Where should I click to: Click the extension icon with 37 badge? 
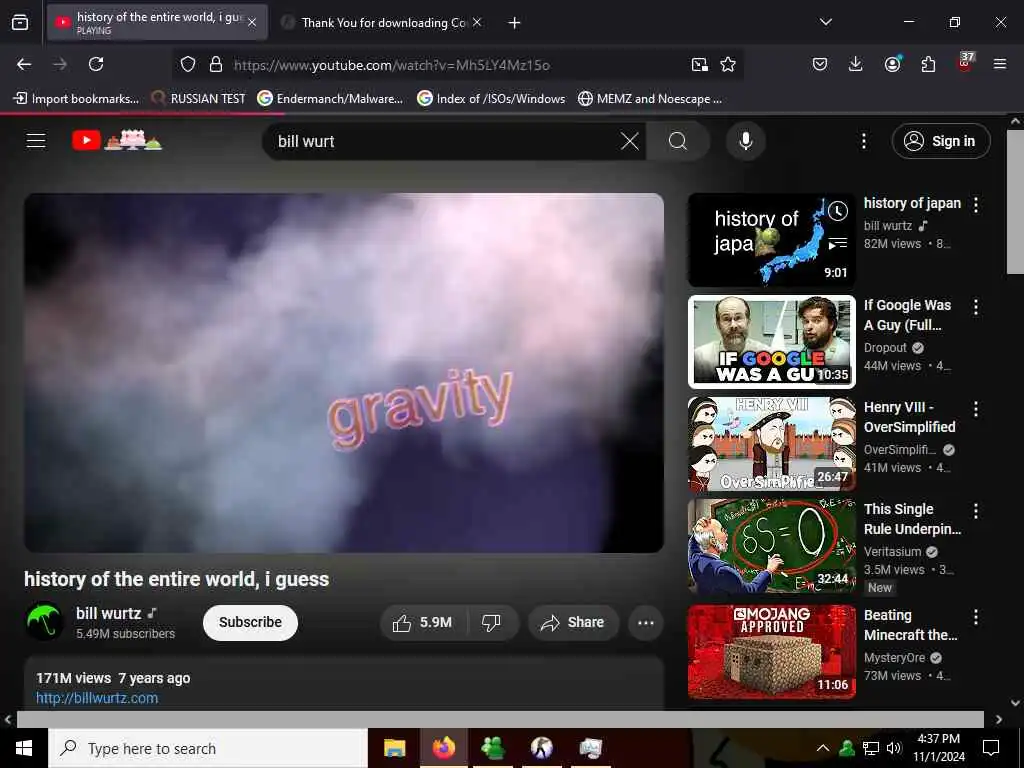965,63
